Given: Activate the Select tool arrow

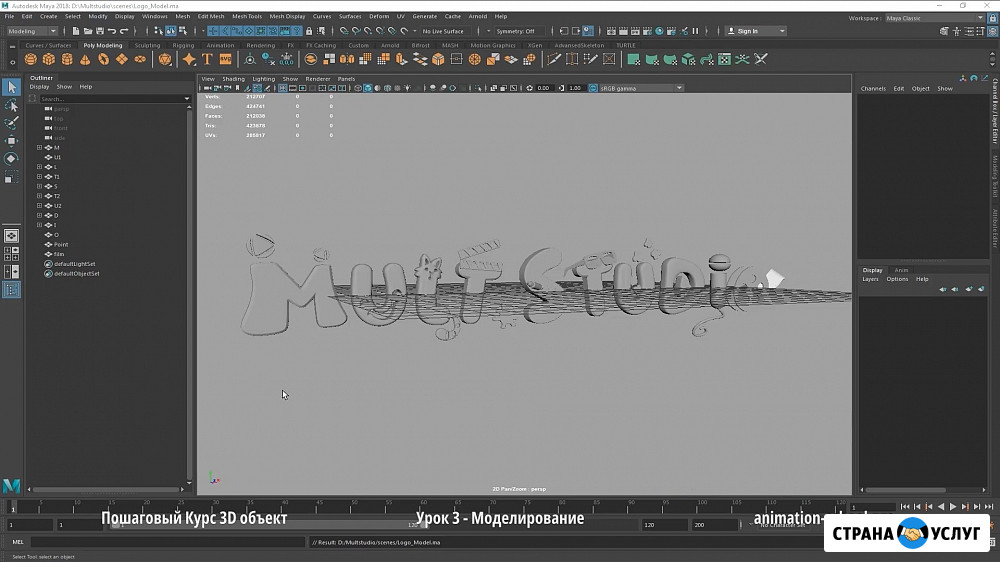Looking at the screenshot, I should [x=11, y=87].
